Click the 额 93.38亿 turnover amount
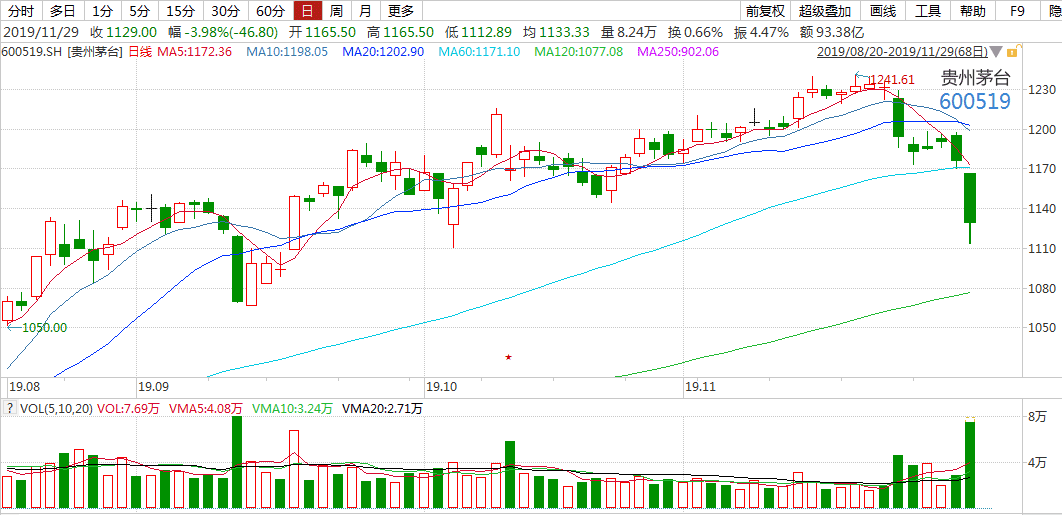The height and width of the screenshot is (515, 1062). (832, 32)
